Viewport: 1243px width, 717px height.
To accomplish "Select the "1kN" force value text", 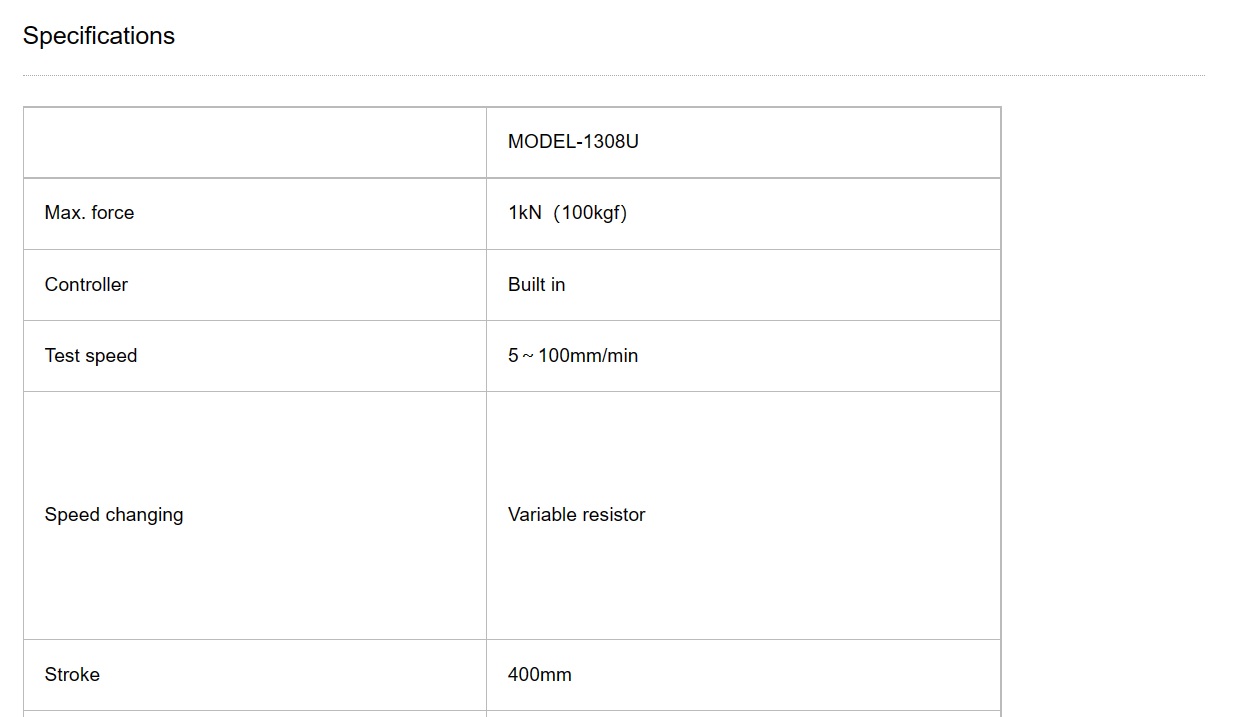I will pyautogui.click(x=524, y=213).
